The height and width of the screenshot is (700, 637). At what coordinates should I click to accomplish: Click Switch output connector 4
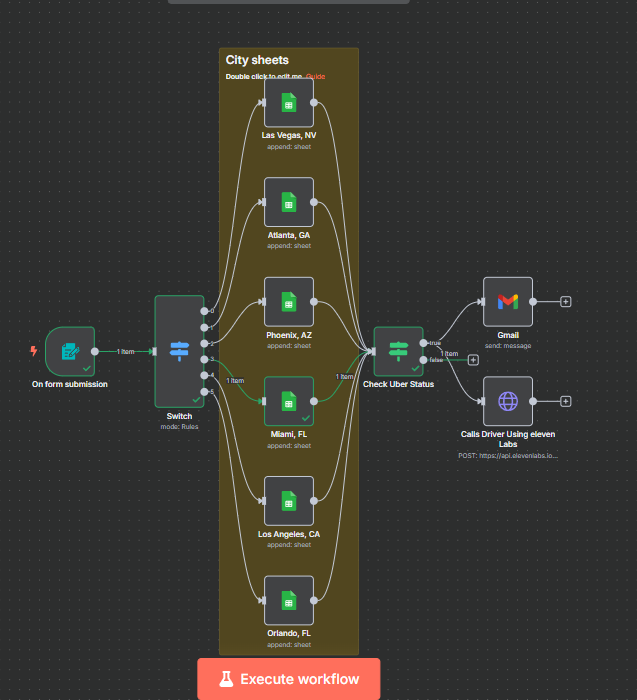pos(204,375)
